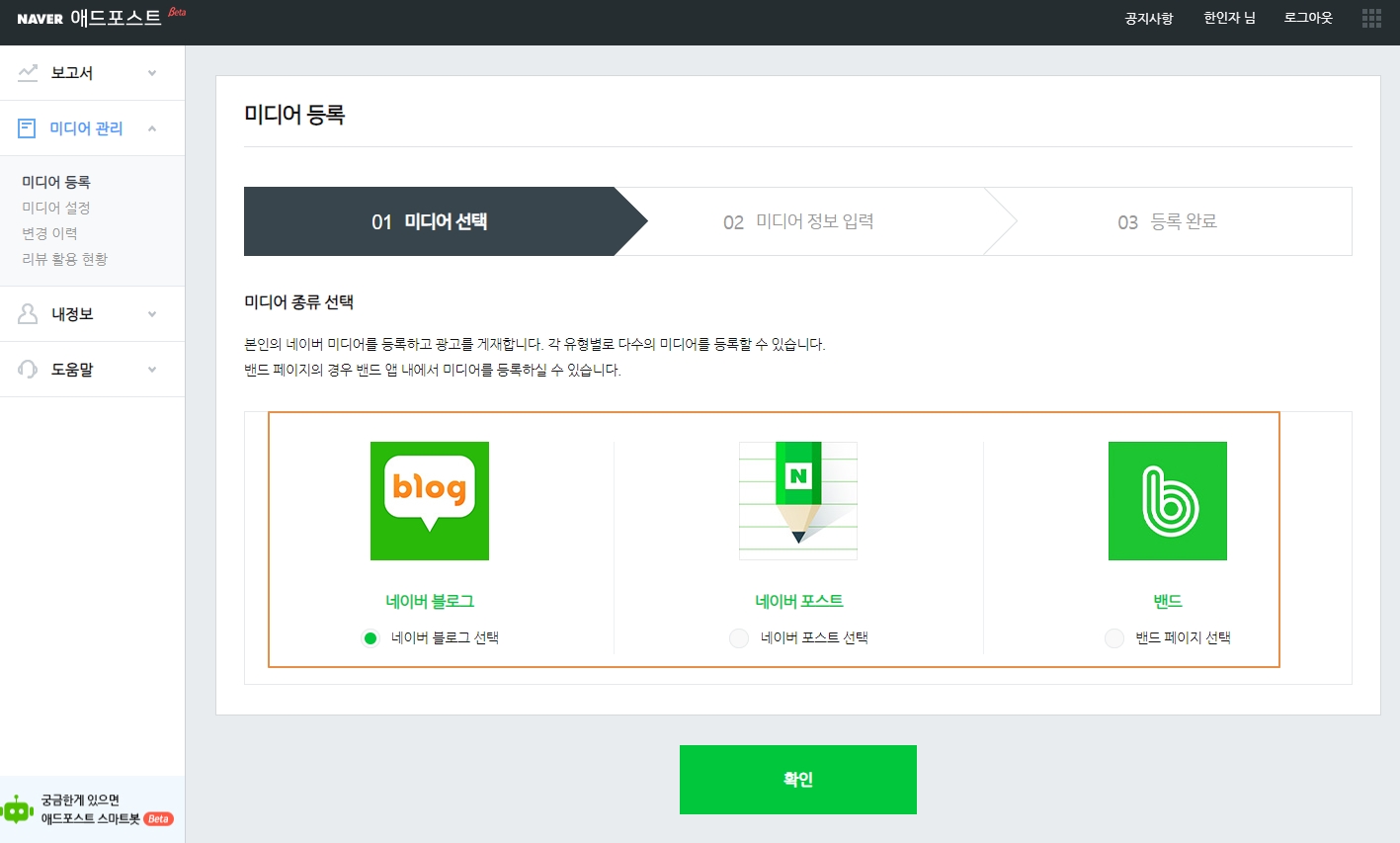1400x843 pixels.
Task: Open the 리뷰 활용 현황 submenu item
Action: point(65,259)
